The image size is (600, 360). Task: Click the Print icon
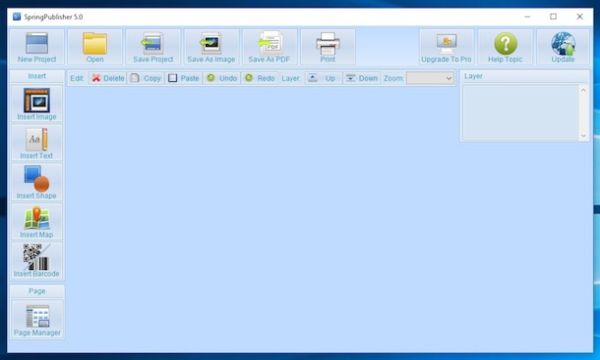(x=328, y=47)
